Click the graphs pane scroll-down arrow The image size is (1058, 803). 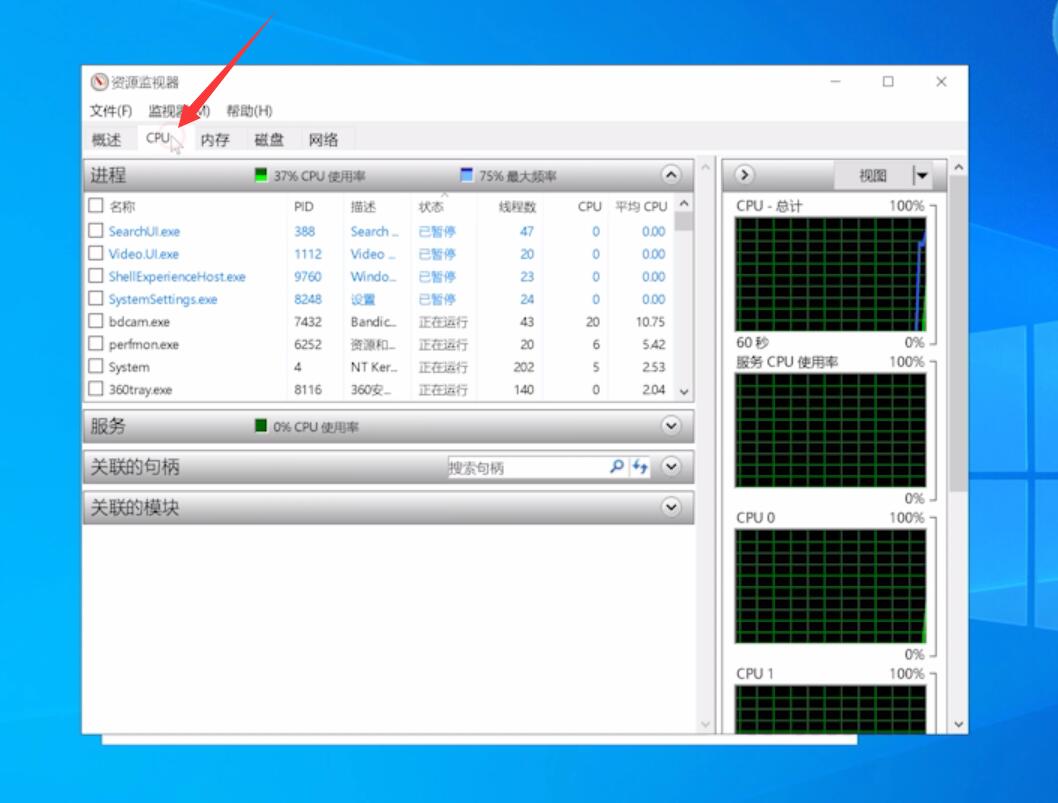pos(959,725)
